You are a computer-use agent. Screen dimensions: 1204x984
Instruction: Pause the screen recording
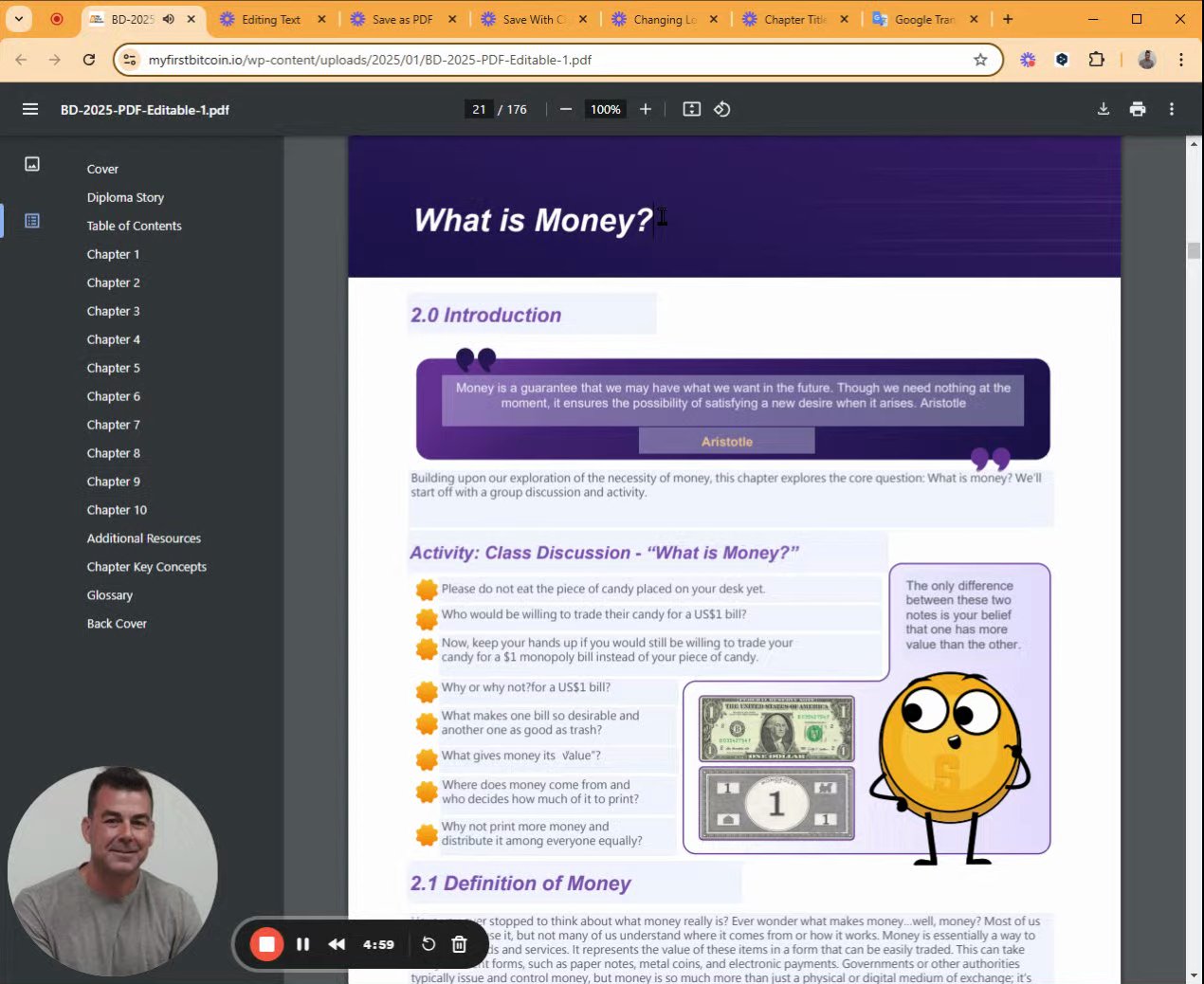click(302, 944)
